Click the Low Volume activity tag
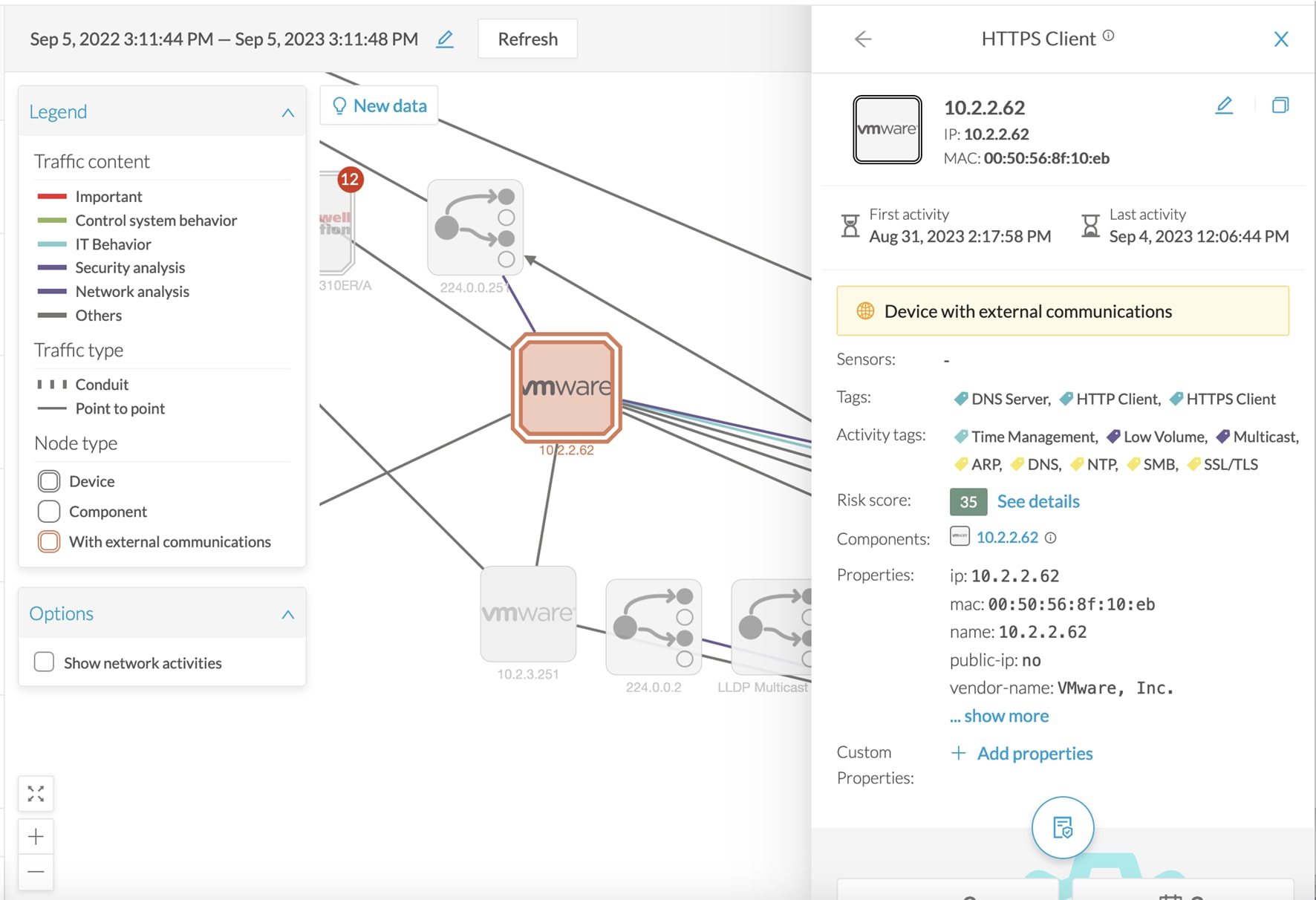The width and height of the screenshot is (1316, 900). pos(1156,437)
